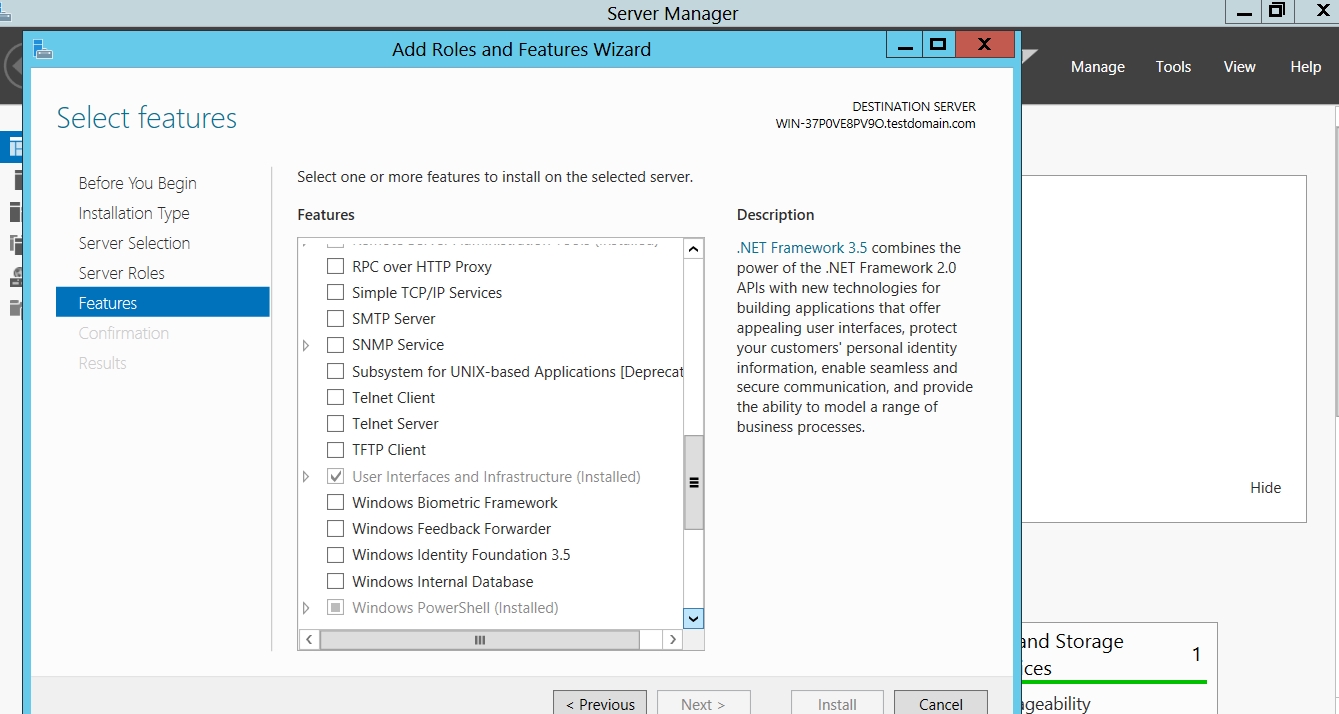
Task: Enable the Windows Internal Database checkbox
Action: pos(336,582)
